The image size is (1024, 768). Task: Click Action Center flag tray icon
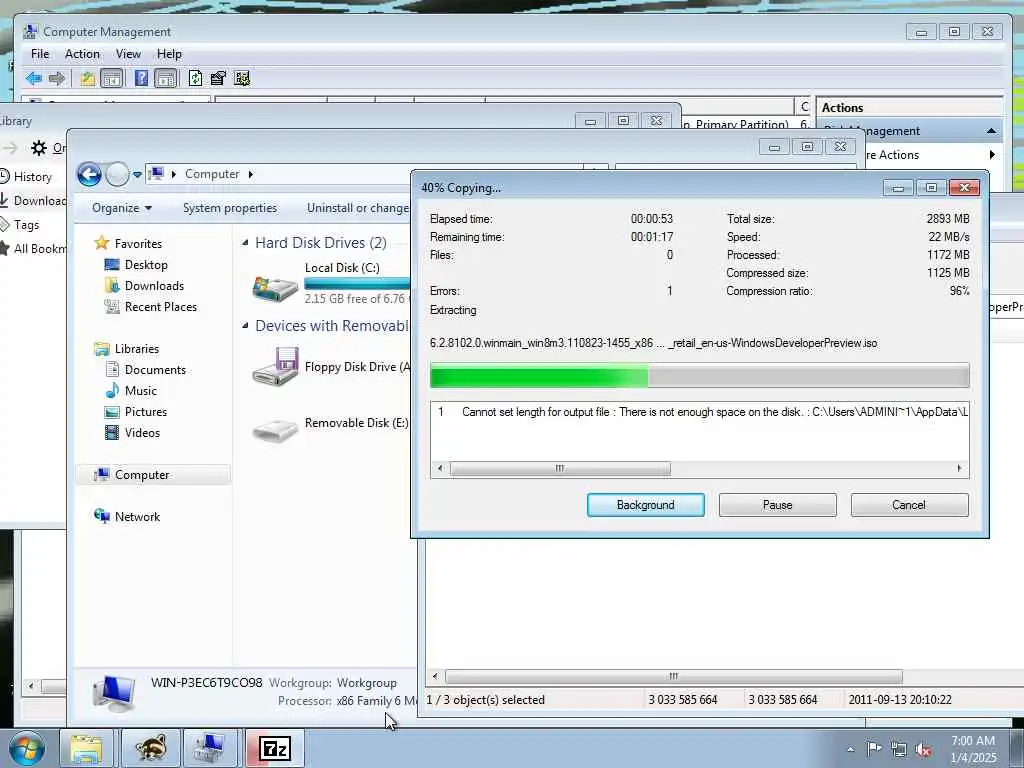point(874,749)
